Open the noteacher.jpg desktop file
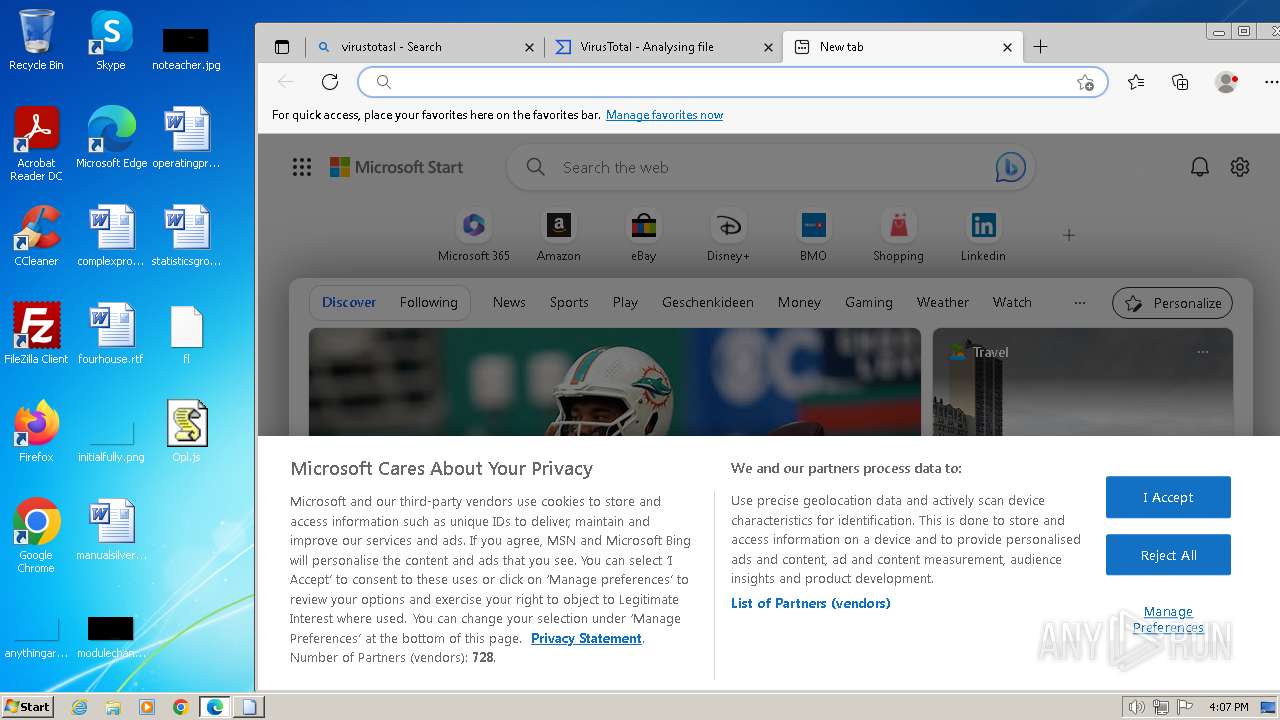Viewport: 1280px width, 720px height. point(186,48)
